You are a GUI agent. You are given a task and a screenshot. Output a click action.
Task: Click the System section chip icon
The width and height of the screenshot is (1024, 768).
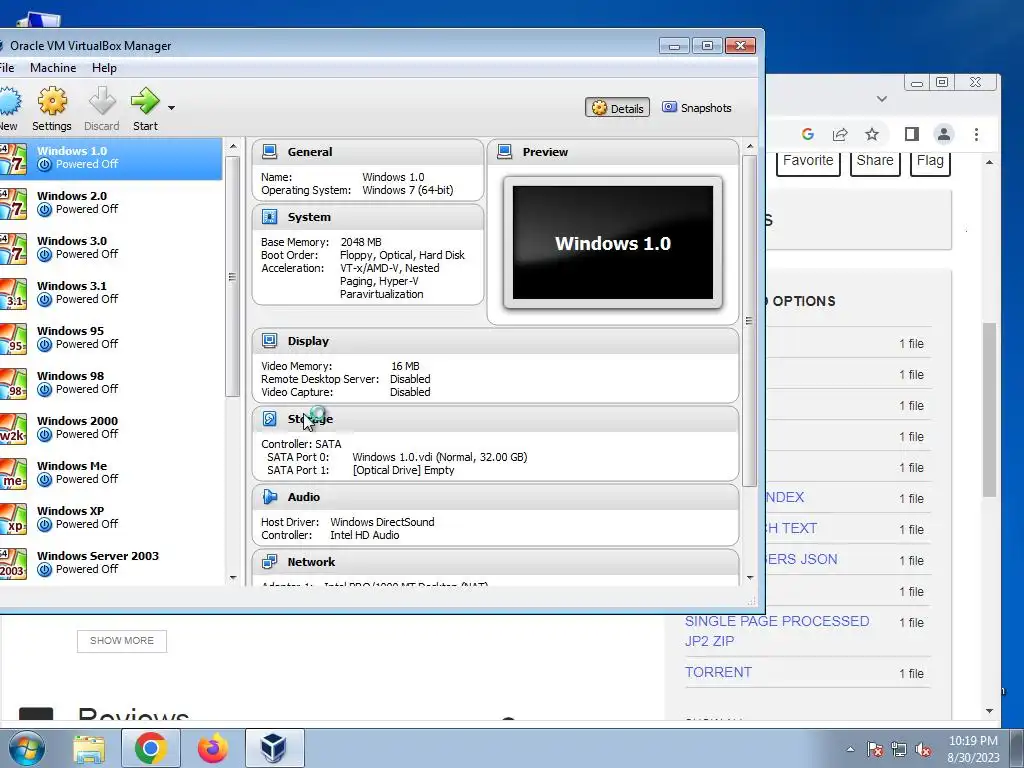coord(269,217)
